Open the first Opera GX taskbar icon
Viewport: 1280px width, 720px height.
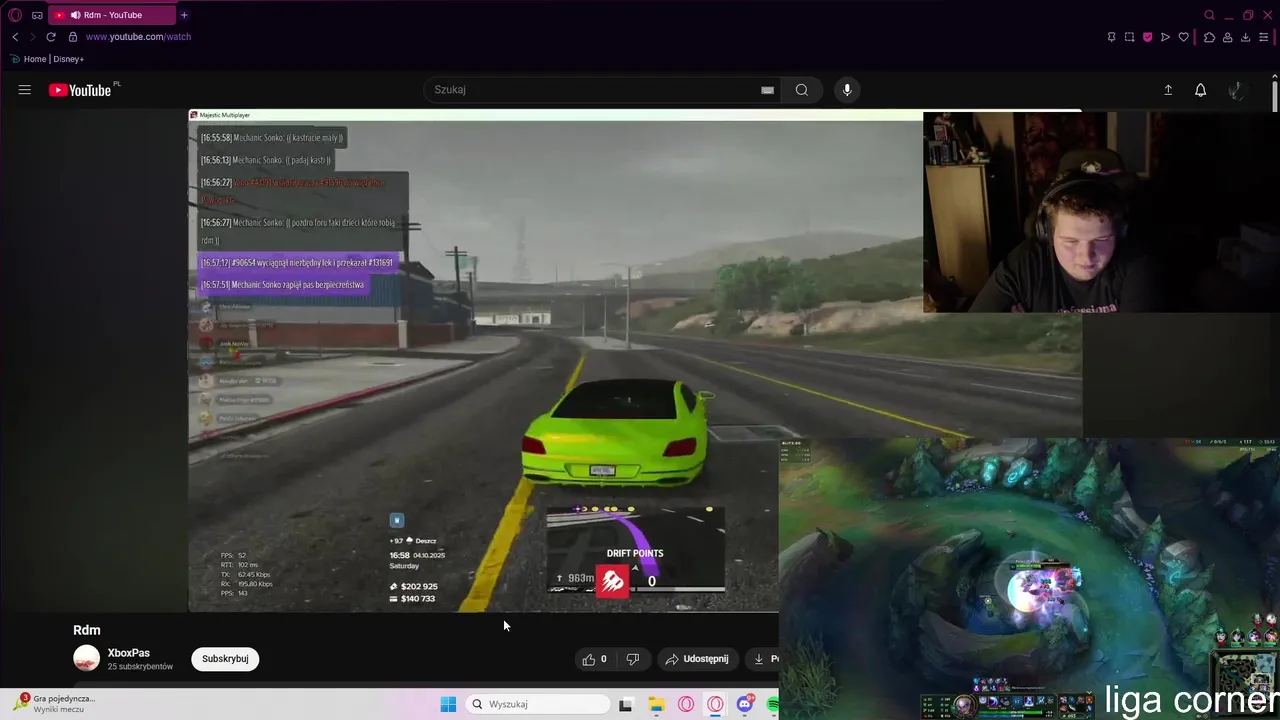tap(686, 705)
